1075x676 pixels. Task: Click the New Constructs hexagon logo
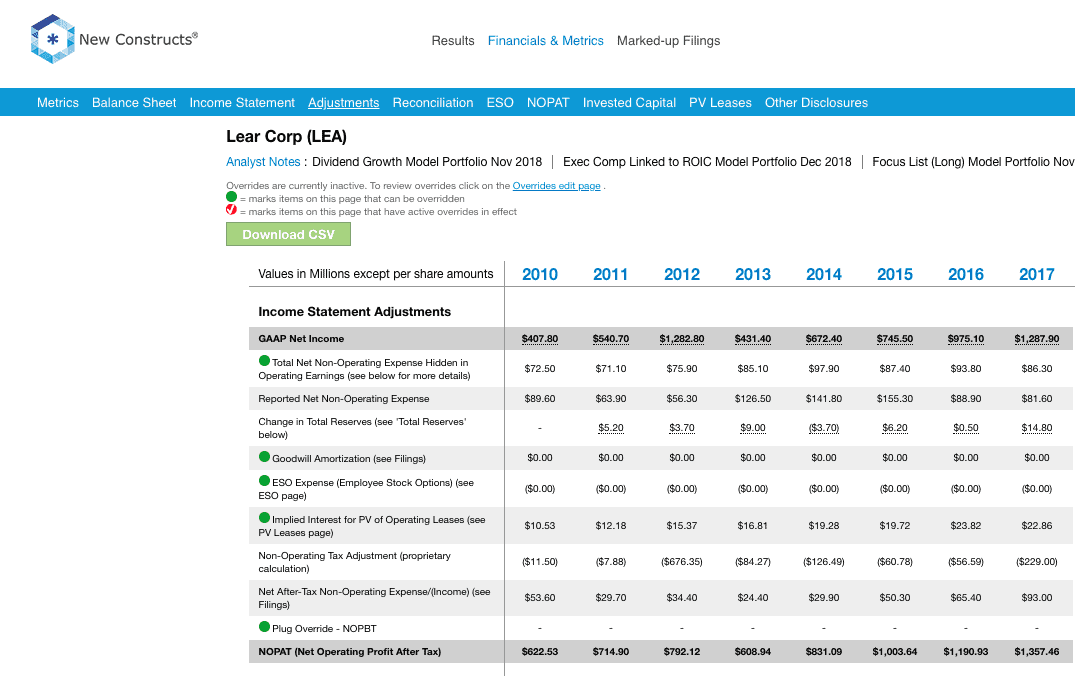click(x=53, y=39)
